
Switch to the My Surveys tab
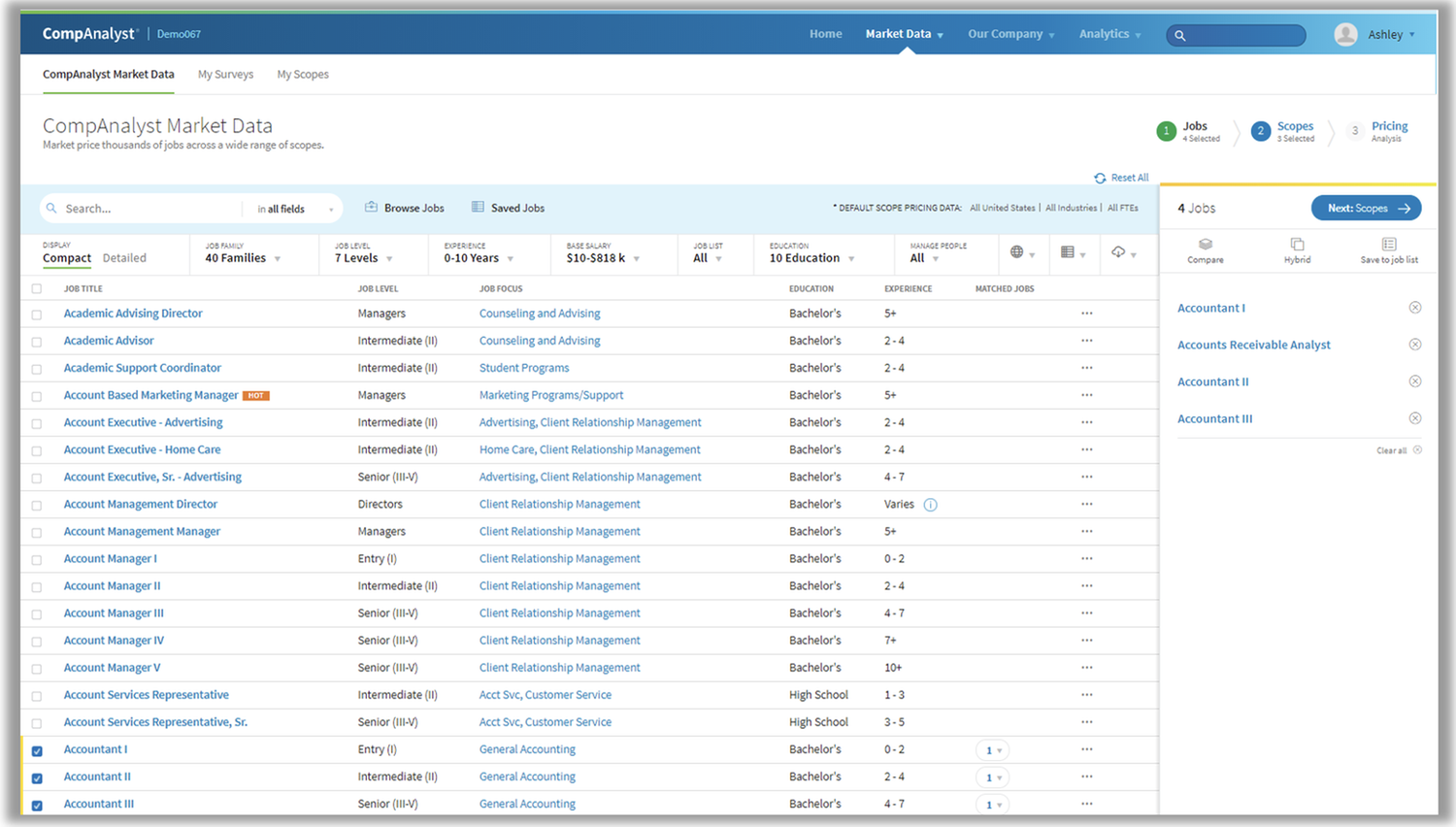point(225,75)
